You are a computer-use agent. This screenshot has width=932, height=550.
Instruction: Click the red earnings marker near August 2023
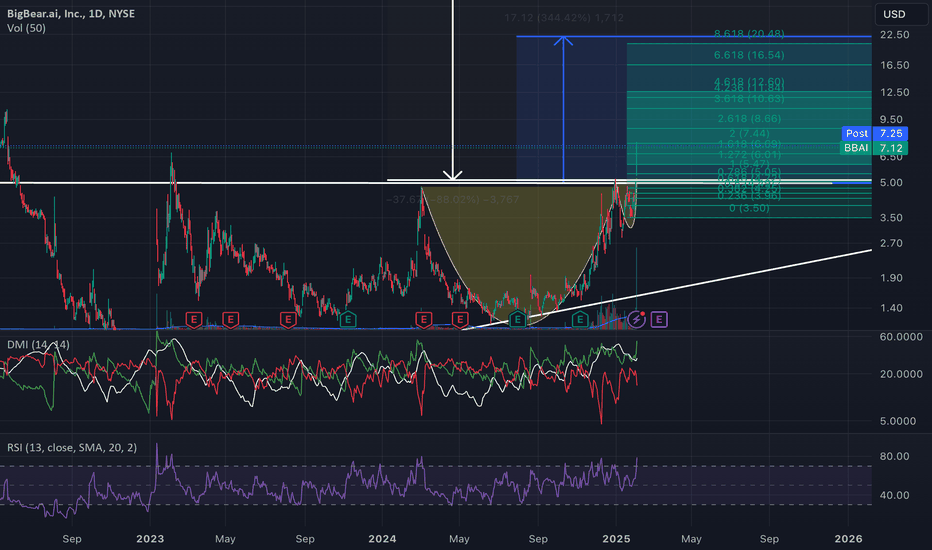coord(288,320)
